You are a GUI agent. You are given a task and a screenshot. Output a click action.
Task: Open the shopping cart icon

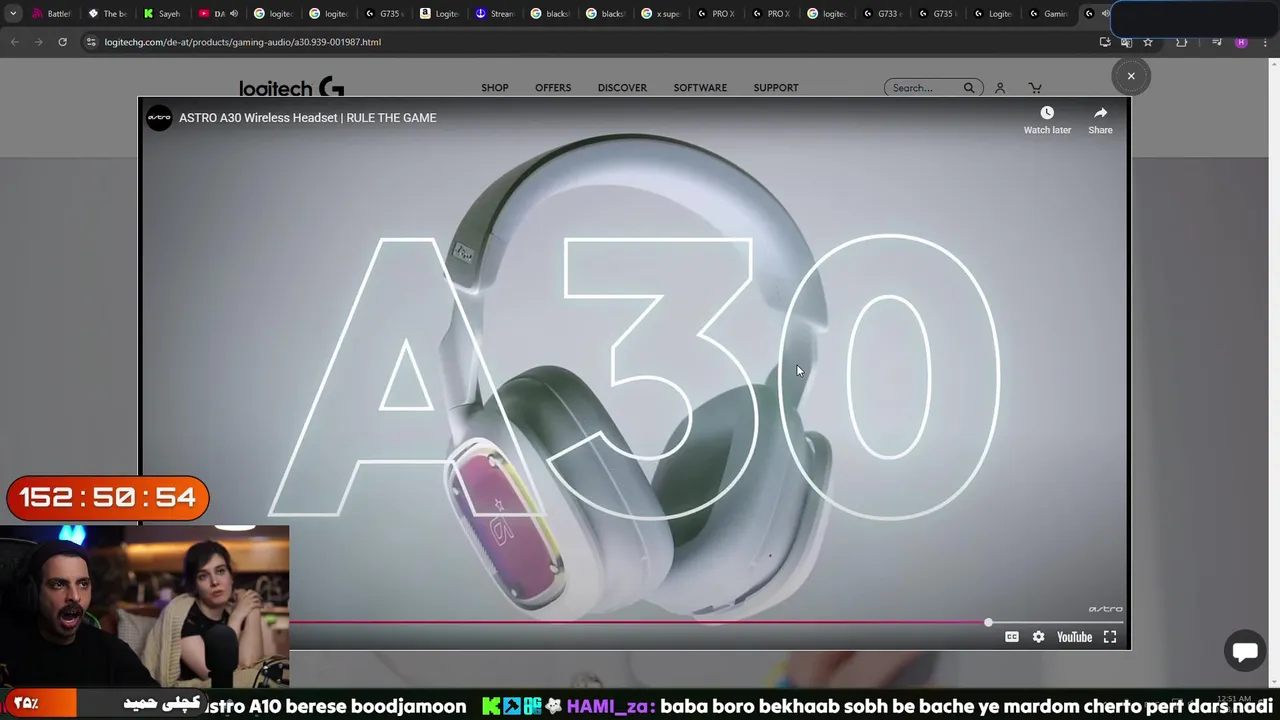pos(1035,88)
